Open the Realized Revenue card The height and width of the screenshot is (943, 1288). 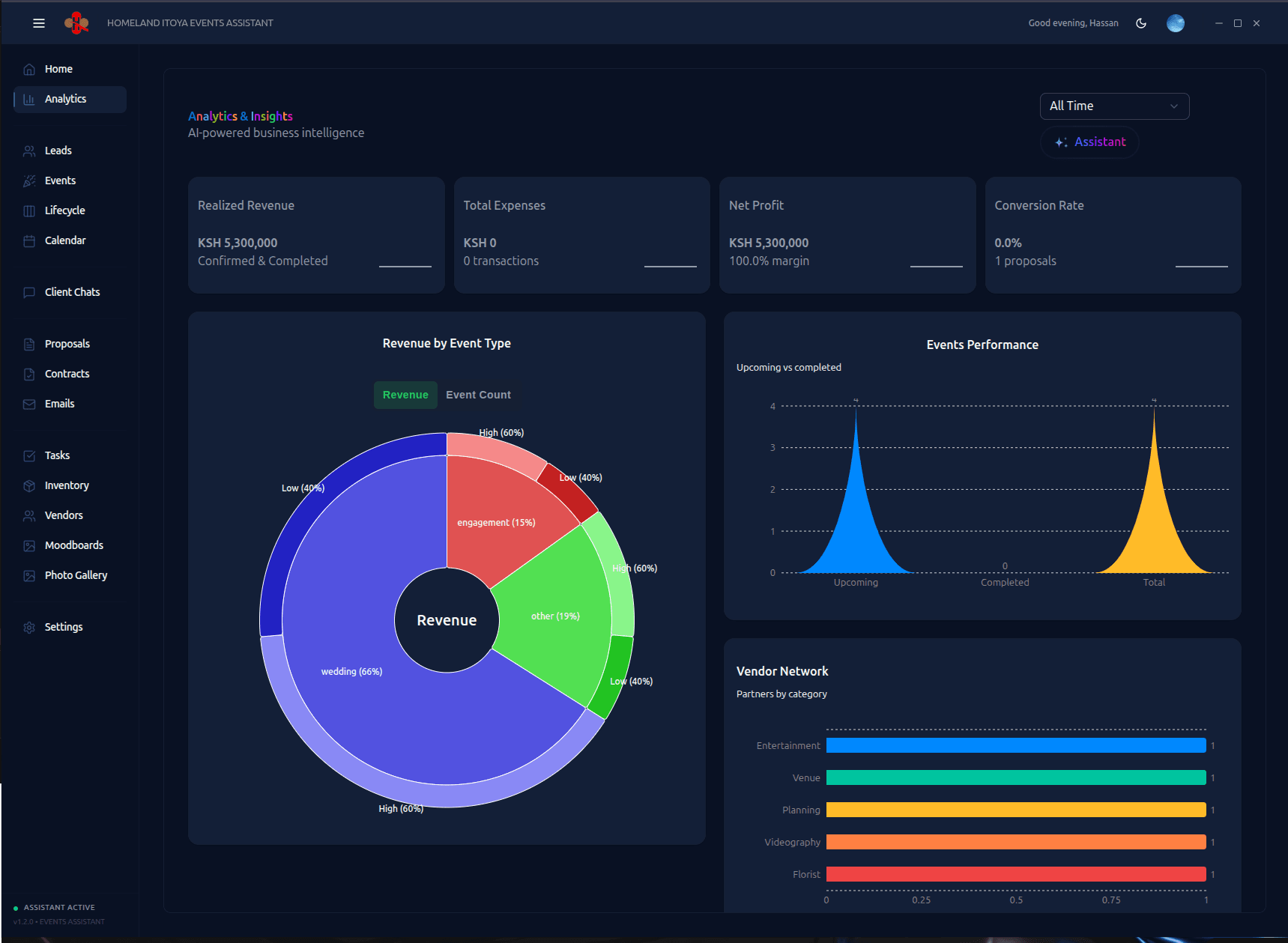(x=316, y=235)
